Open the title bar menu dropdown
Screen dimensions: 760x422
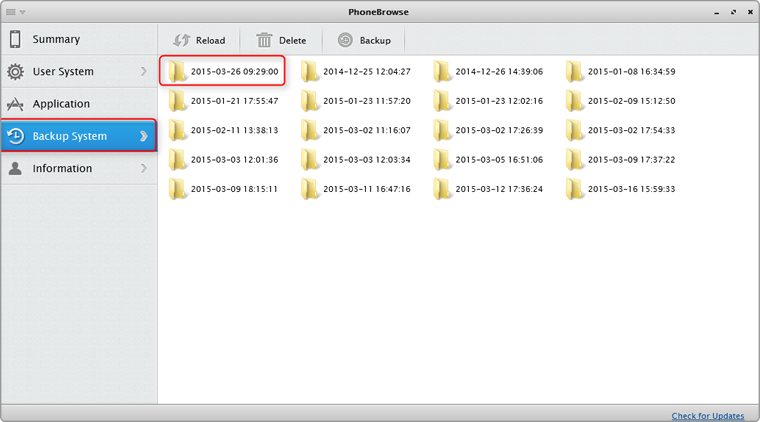[15, 11]
